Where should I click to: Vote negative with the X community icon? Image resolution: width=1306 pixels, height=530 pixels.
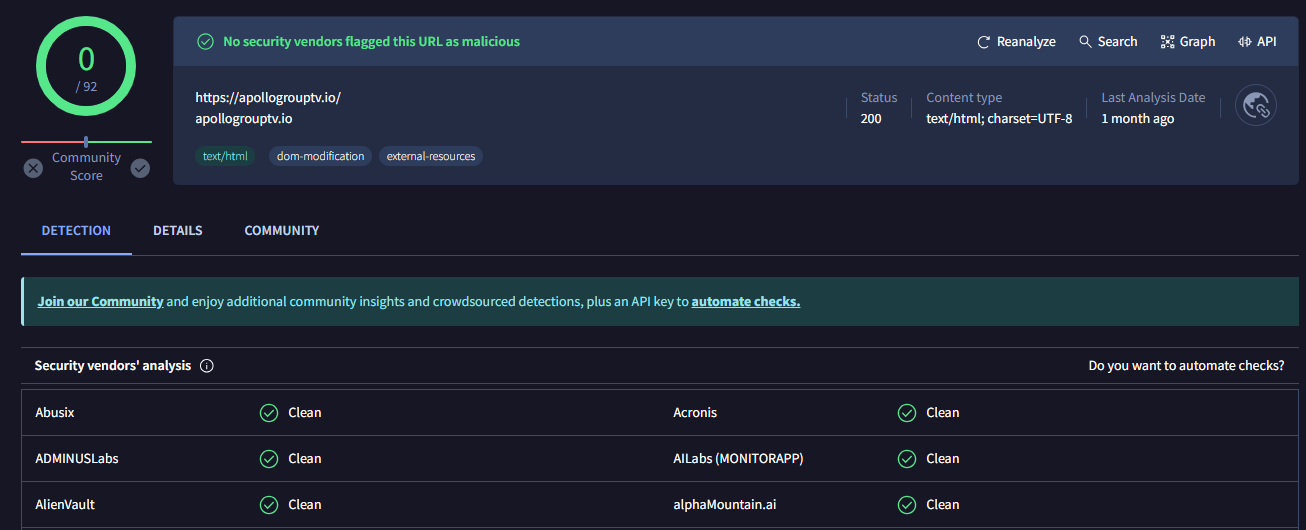33,168
